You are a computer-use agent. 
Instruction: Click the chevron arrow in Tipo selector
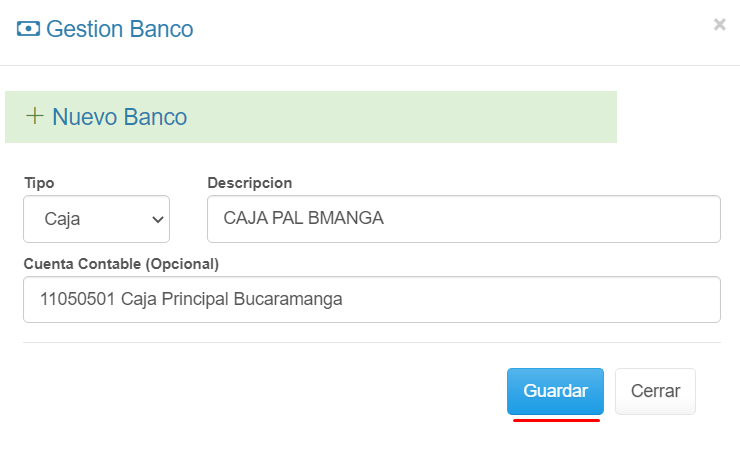click(157, 219)
